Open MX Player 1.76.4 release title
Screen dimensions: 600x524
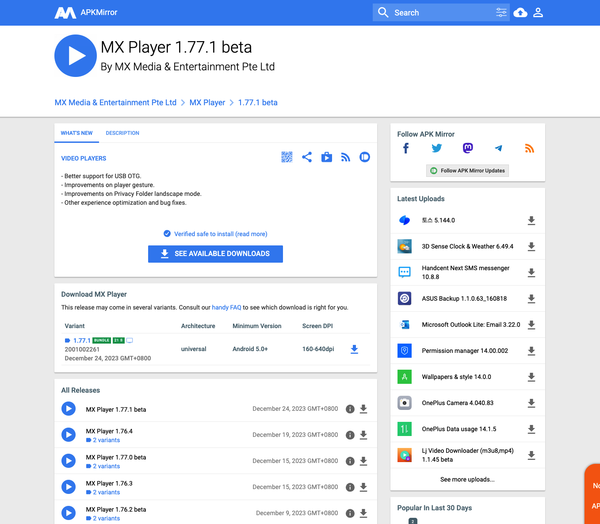click(109, 431)
